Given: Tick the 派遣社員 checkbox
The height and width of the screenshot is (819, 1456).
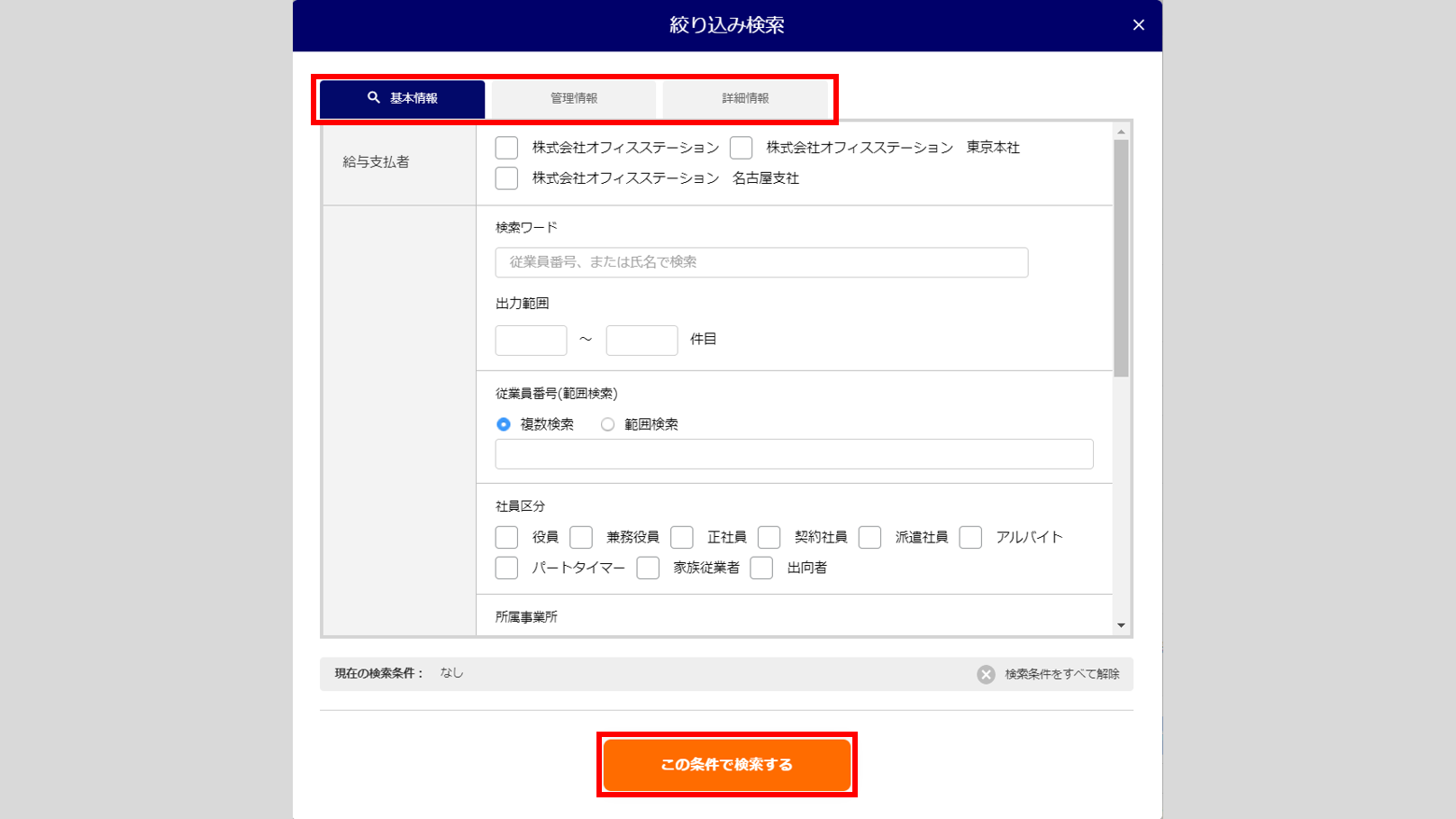Looking at the screenshot, I should (869, 538).
